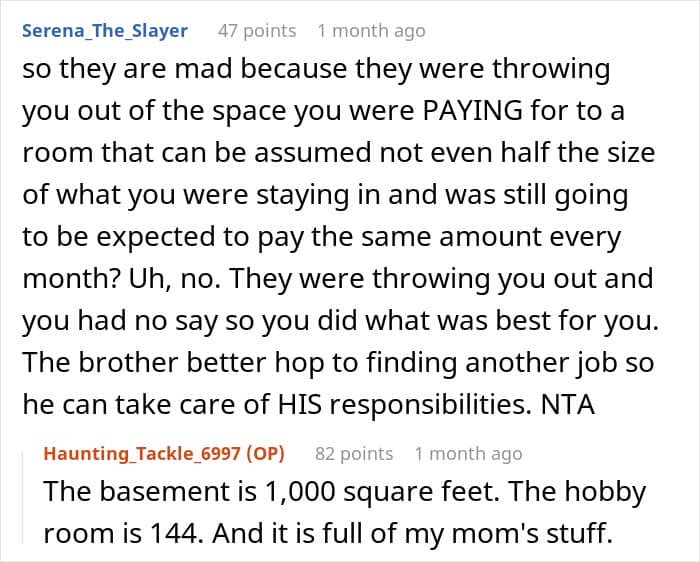Open Serena_The_Slayer's user profile
Viewport: 700px width, 562px height.
[x=105, y=30]
